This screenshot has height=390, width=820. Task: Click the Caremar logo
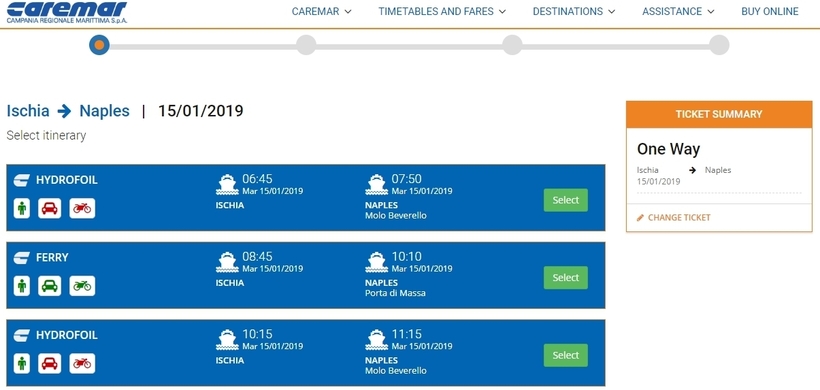click(x=66, y=12)
